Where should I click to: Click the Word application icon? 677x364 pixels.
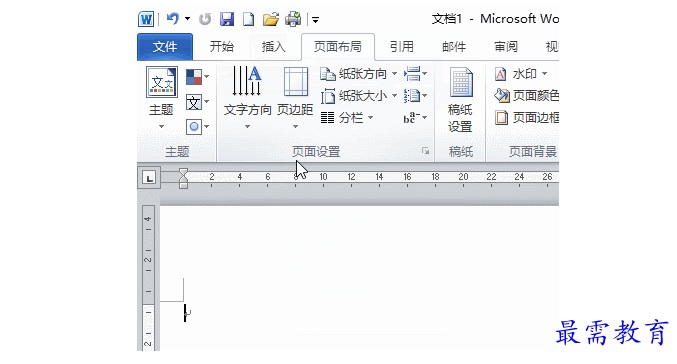coord(146,19)
